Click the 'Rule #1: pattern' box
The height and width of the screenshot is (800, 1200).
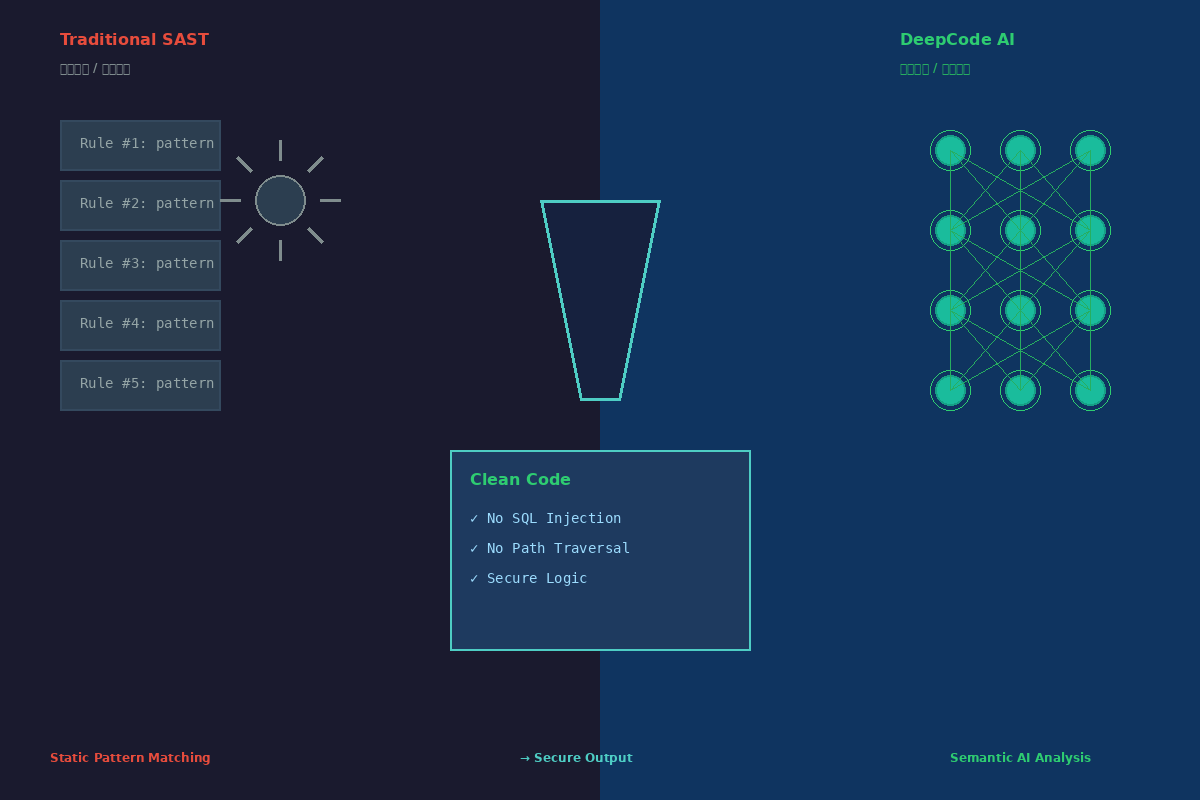click(140, 145)
